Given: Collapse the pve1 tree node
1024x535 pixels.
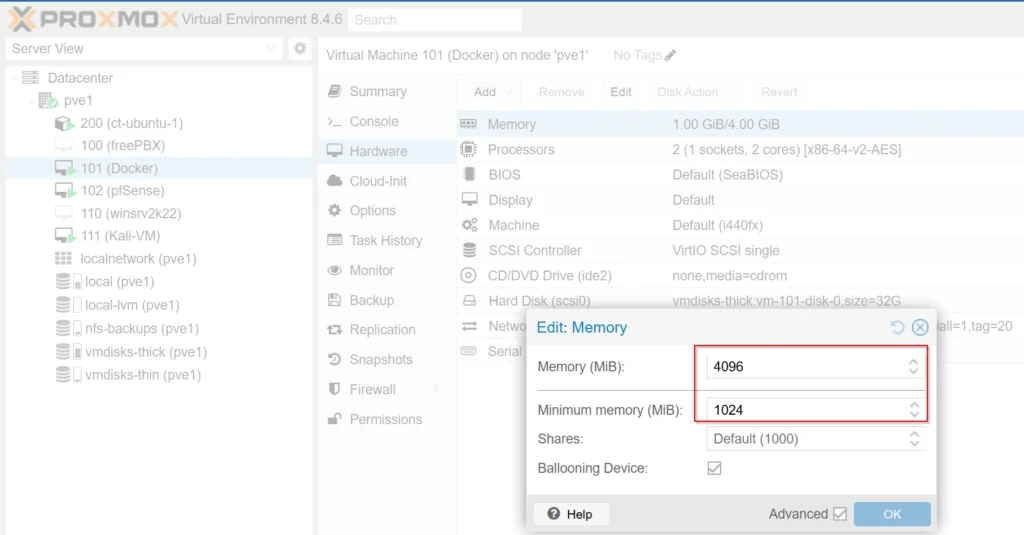Looking at the screenshot, I should 31,101.
